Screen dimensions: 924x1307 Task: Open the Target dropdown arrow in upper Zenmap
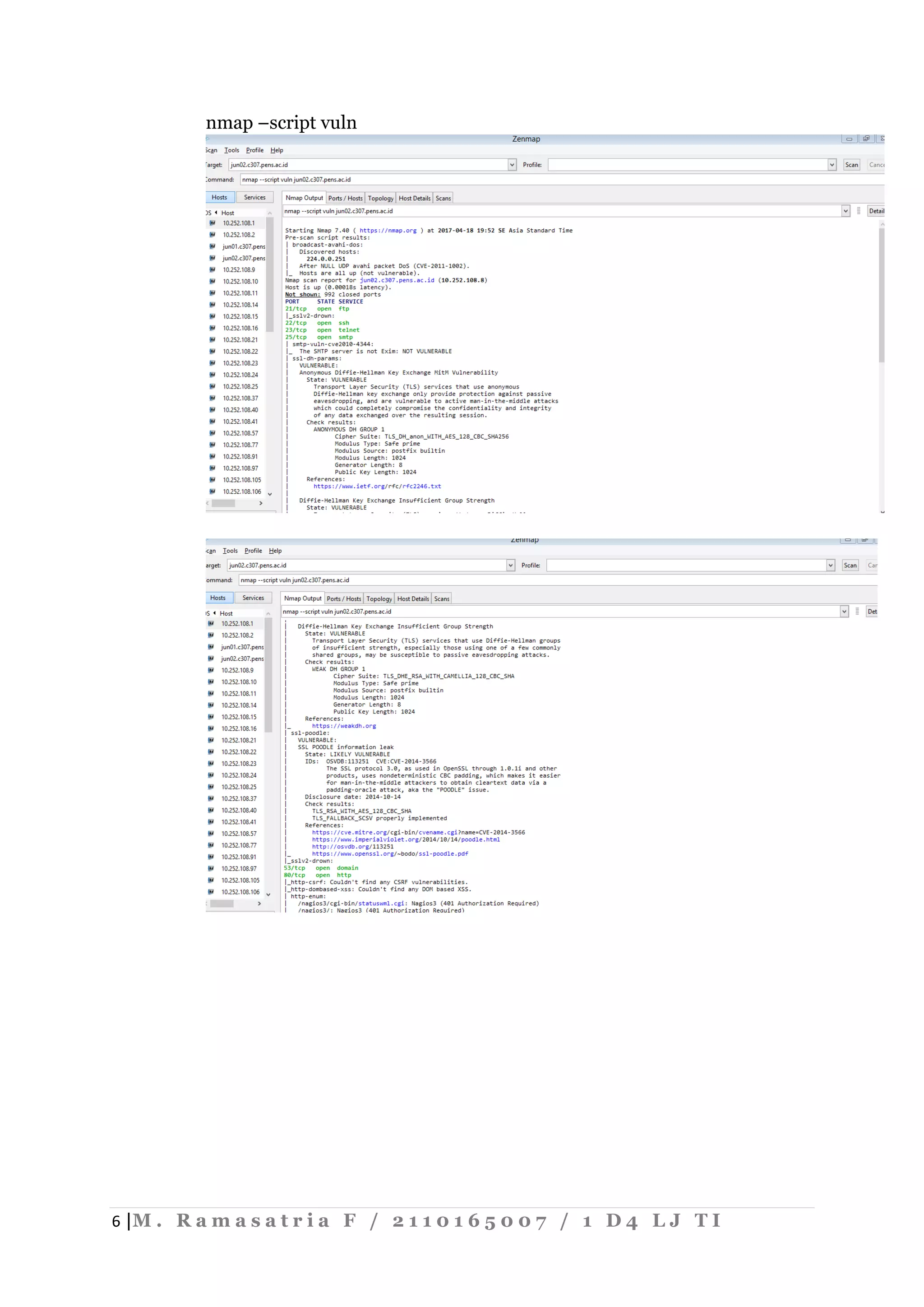click(512, 165)
